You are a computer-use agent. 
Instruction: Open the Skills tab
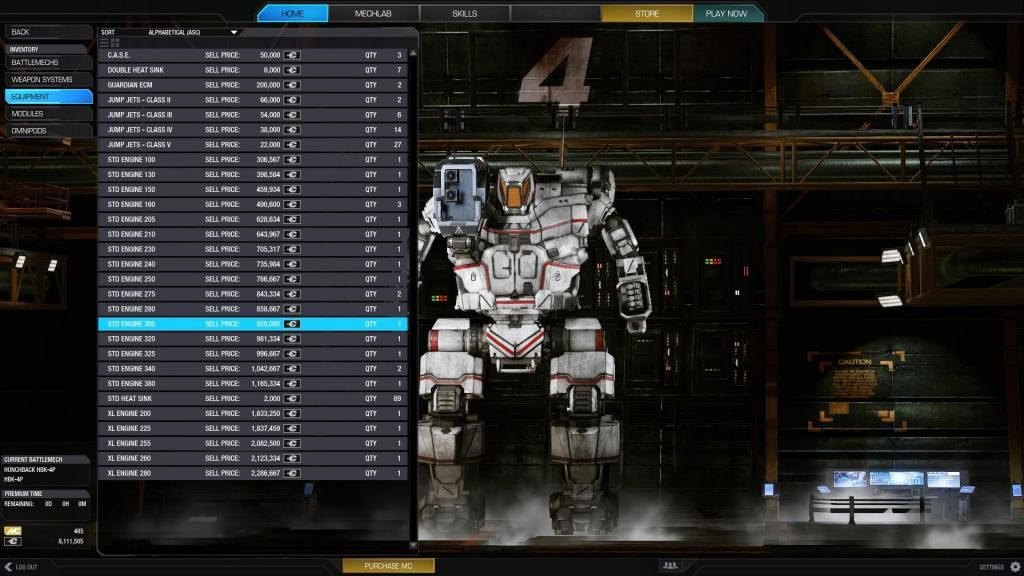(465, 14)
